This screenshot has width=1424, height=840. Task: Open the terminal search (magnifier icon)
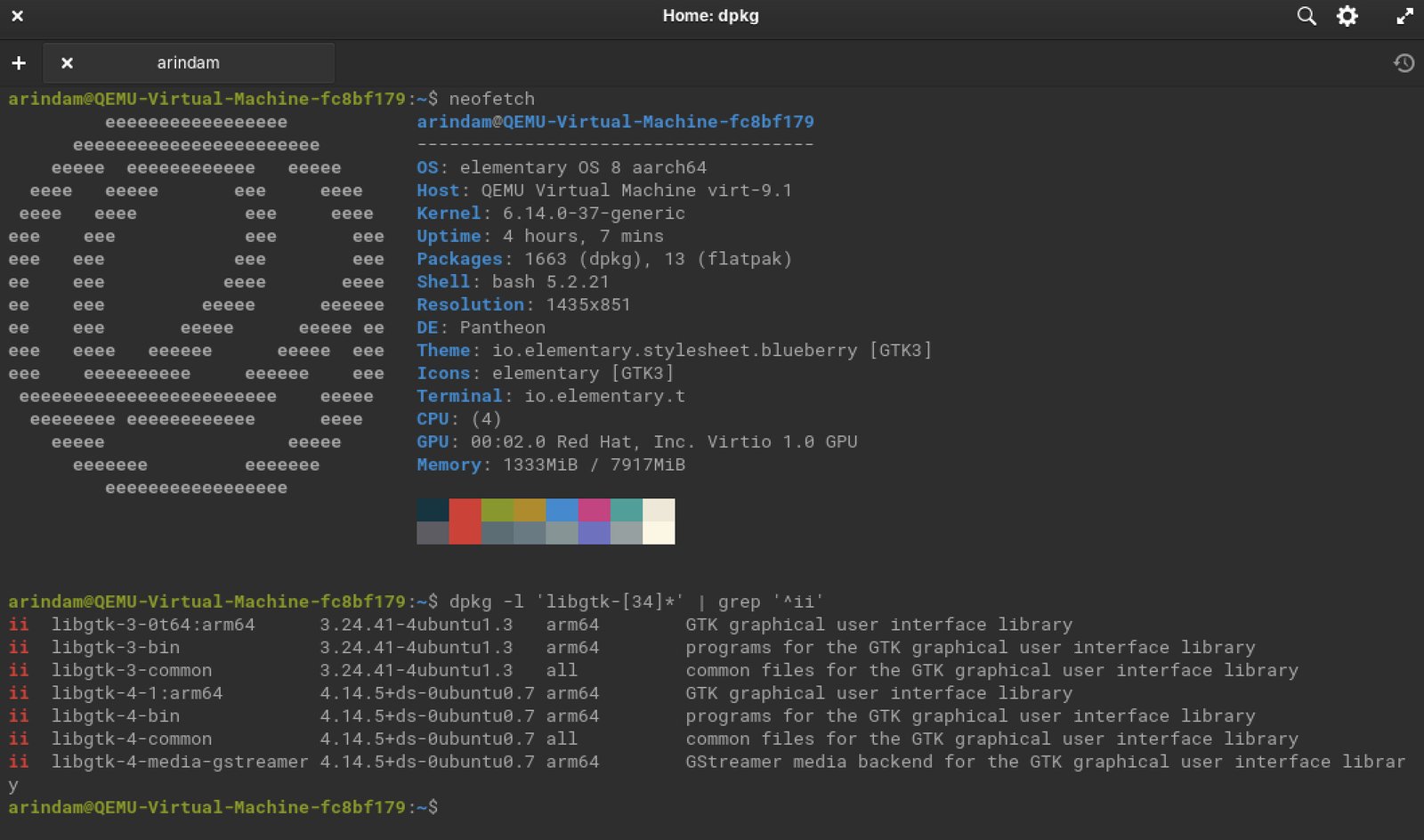coord(1306,16)
